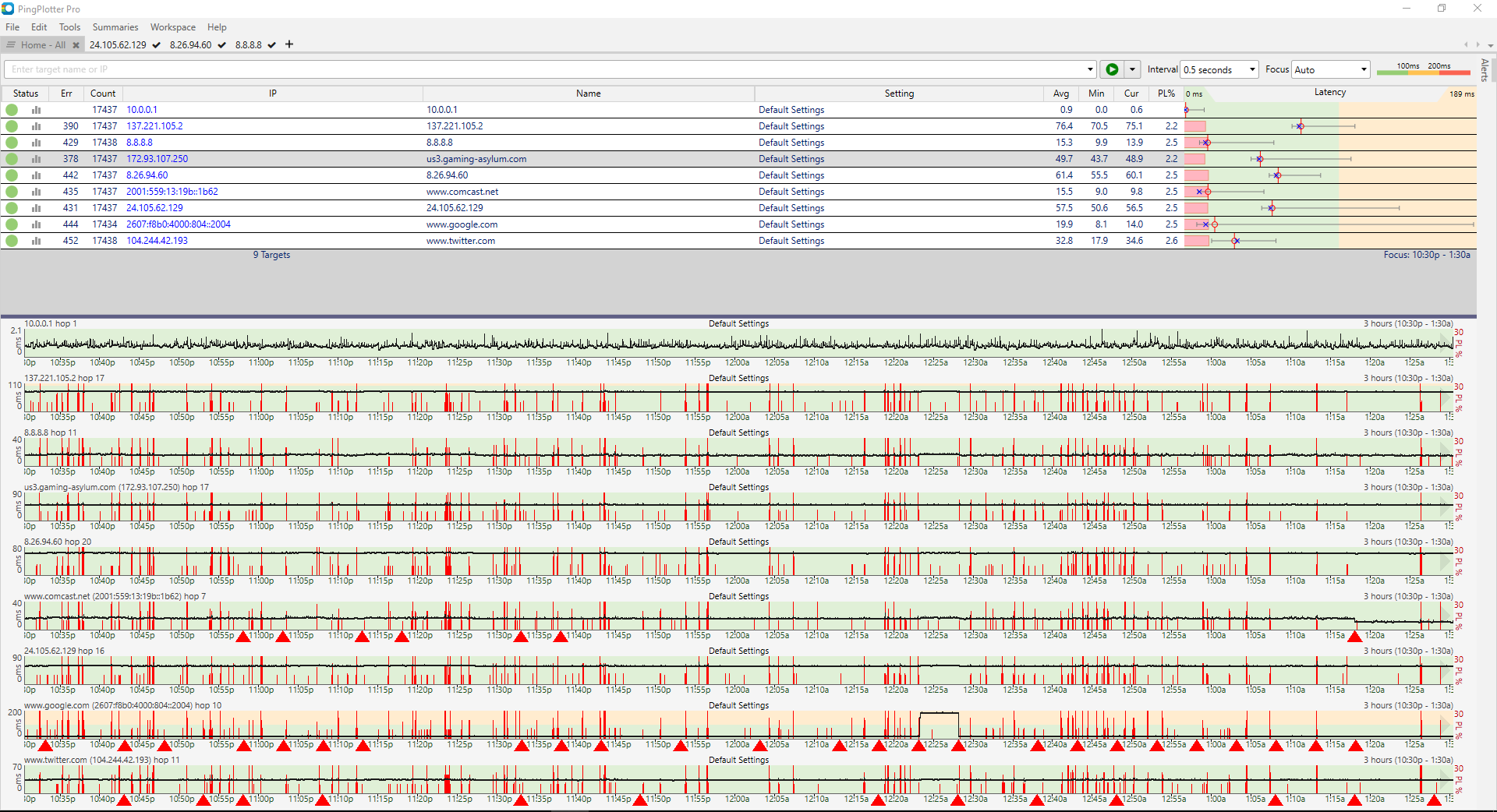1497x812 pixels.
Task: Add a new tab with the plus icon
Action: pyautogui.click(x=289, y=44)
